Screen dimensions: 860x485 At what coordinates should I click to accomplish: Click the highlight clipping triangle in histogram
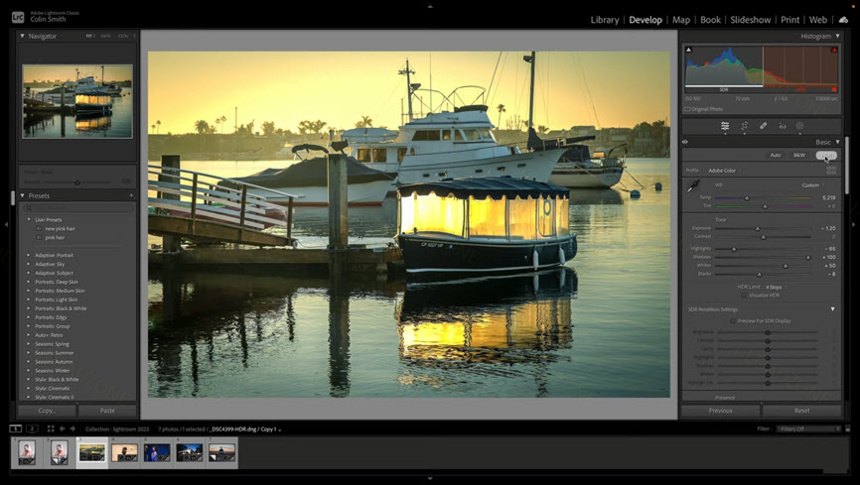click(834, 50)
